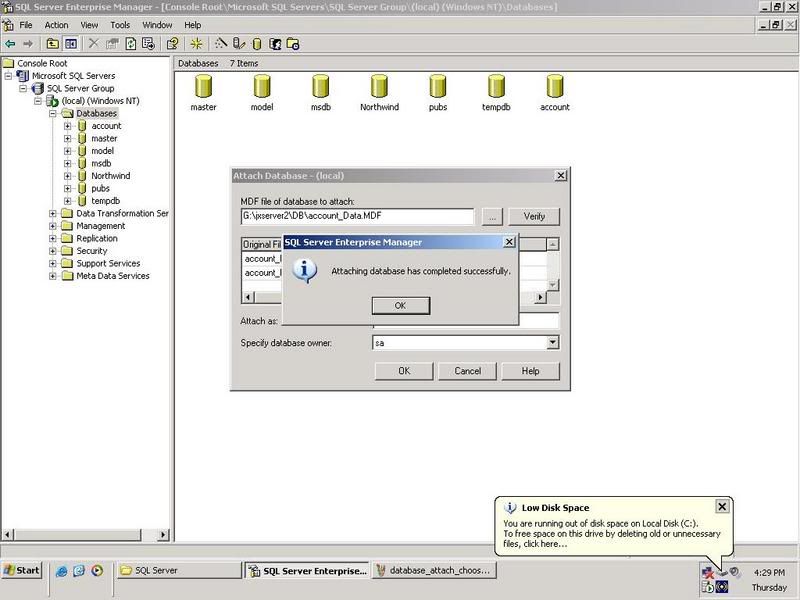Viewport: 800px width, 600px height.
Task: Click the new job clock folder icon
Action: 293,44
